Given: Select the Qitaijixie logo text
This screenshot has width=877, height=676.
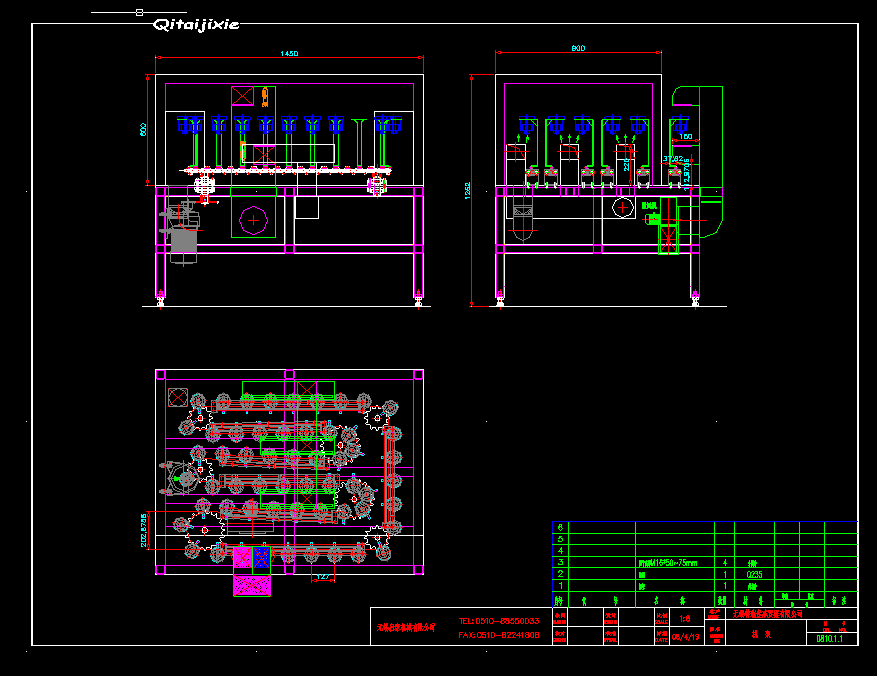Looking at the screenshot, I should point(197,22).
